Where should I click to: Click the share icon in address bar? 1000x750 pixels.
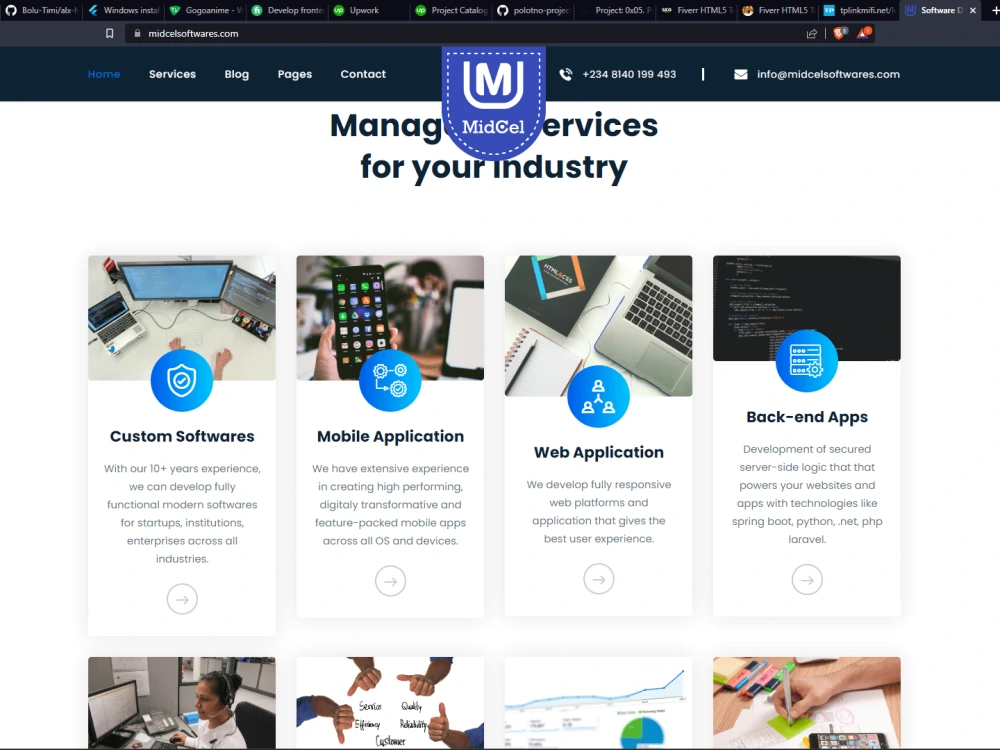coord(812,34)
